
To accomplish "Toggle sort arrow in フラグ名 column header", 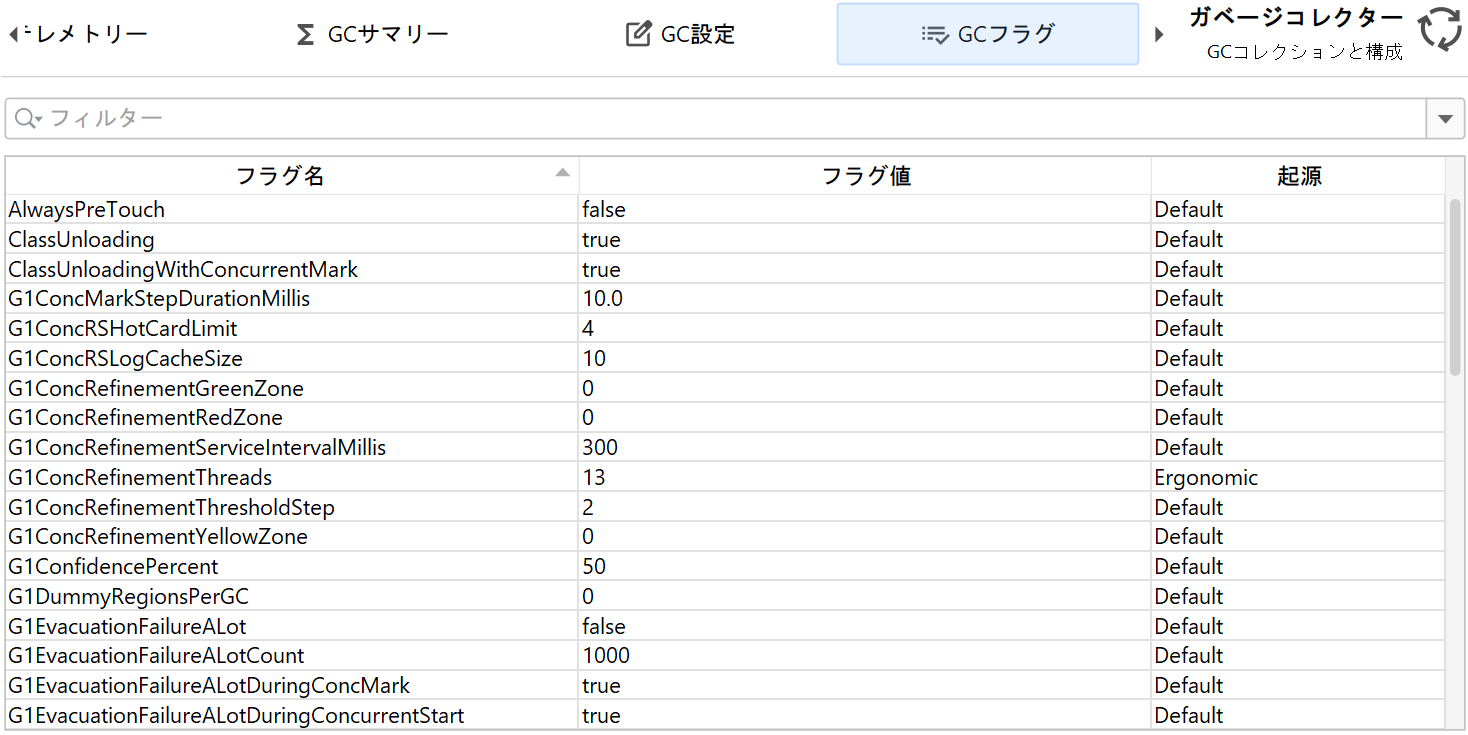I will (563, 173).
